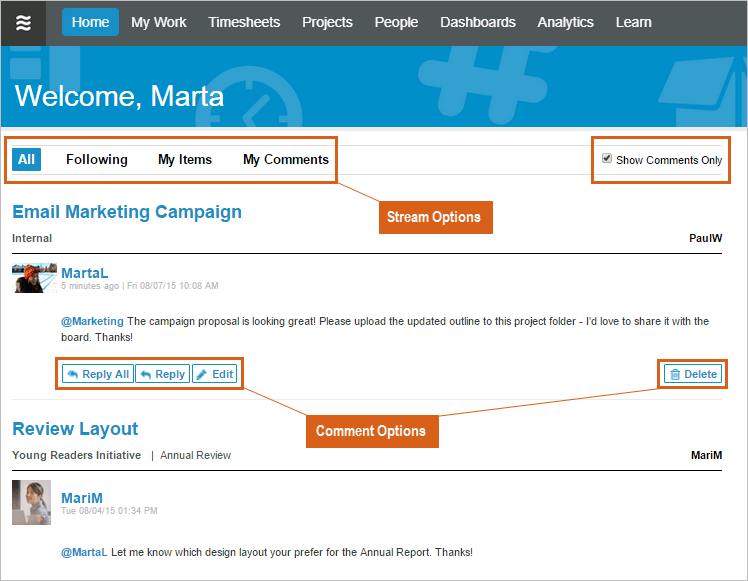Go to Timesheets in navigation bar
This screenshot has height=581, width=748.
coord(244,22)
